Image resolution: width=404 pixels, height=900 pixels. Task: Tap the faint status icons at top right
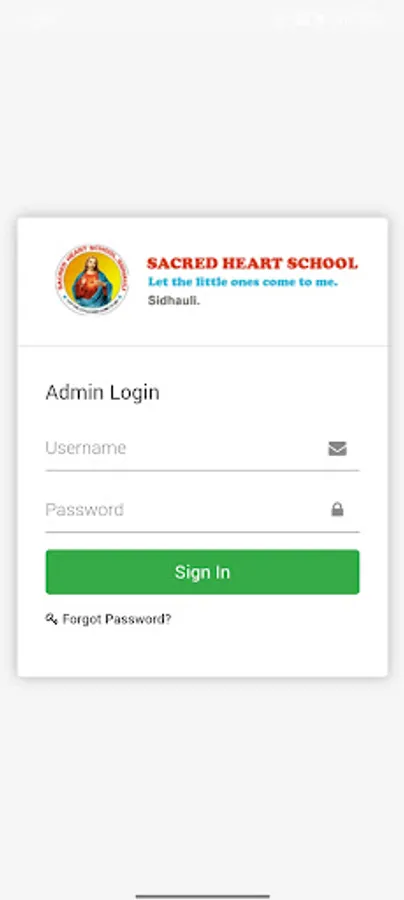tap(329, 20)
